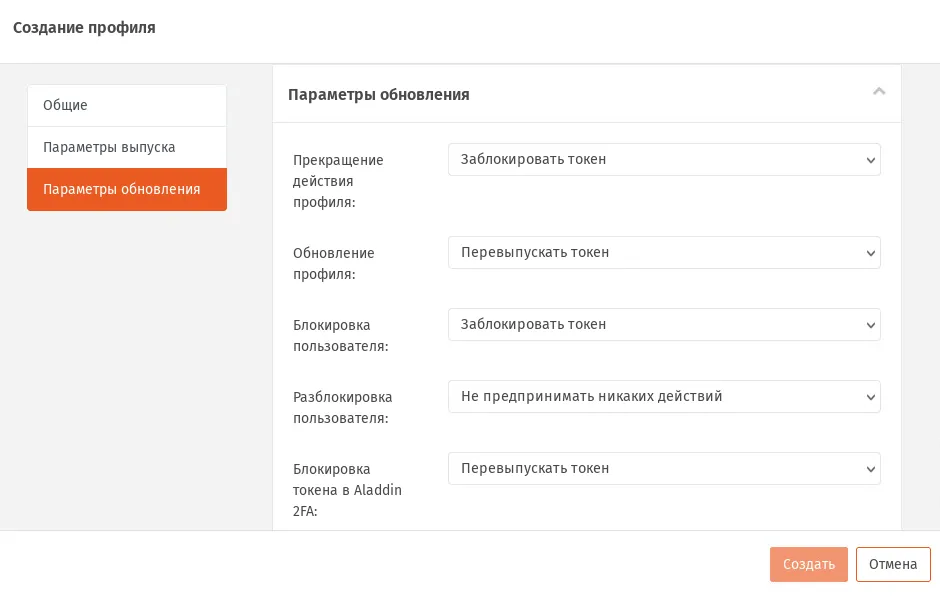Click the Создание профиля dialog title
Image resolution: width=940 pixels, height=596 pixels.
pyautogui.click(x=85, y=28)
